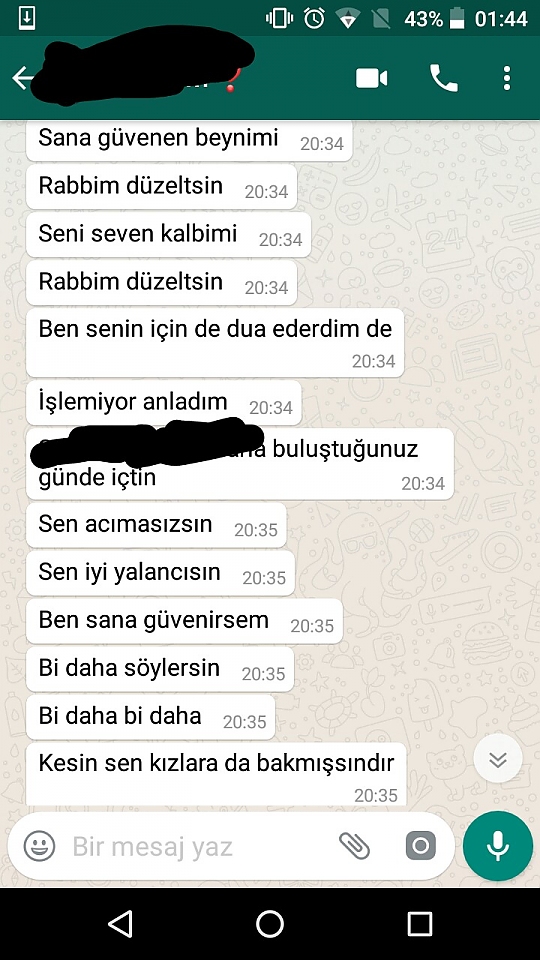Select message 'Sen iyi yalancısın'

click(160, 574)
